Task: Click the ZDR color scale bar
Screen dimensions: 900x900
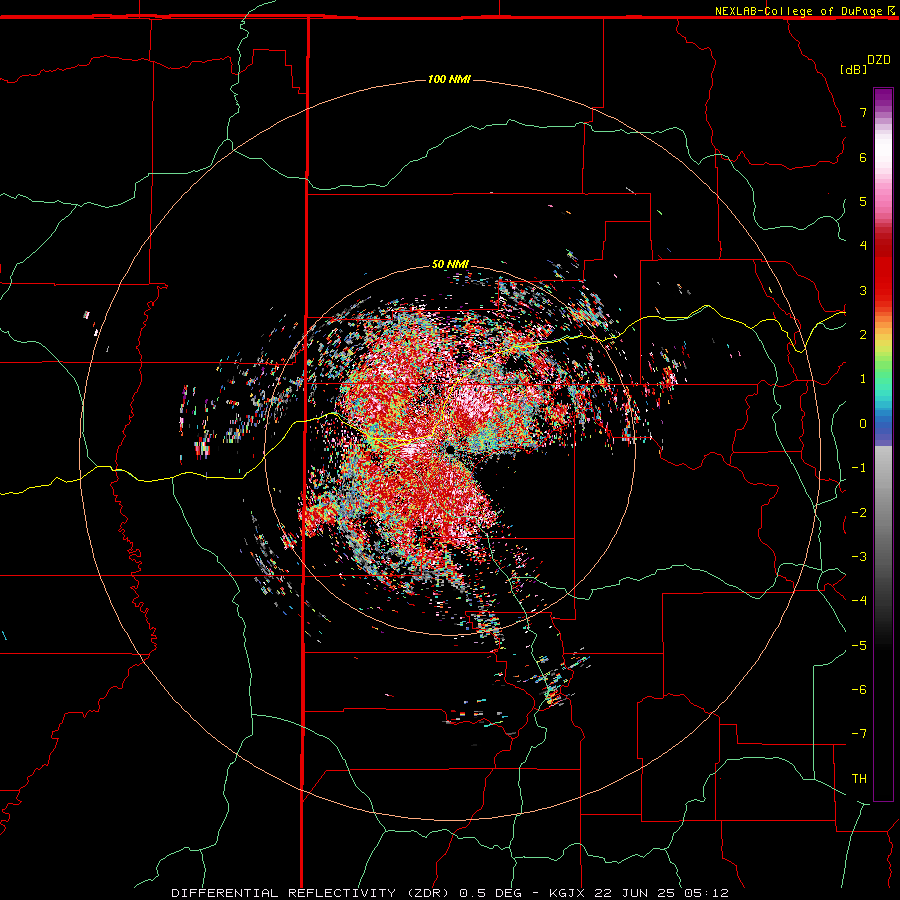Action: pos(883,444)
